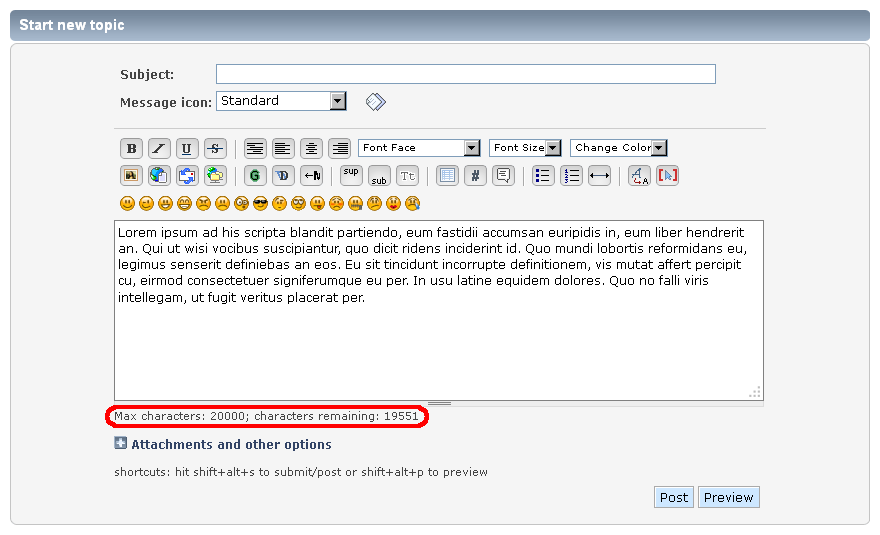Screen dimensions: 880x535
Task: Insert a table using the grid icon
Action: pyautogui.click(x=447, y=176)
